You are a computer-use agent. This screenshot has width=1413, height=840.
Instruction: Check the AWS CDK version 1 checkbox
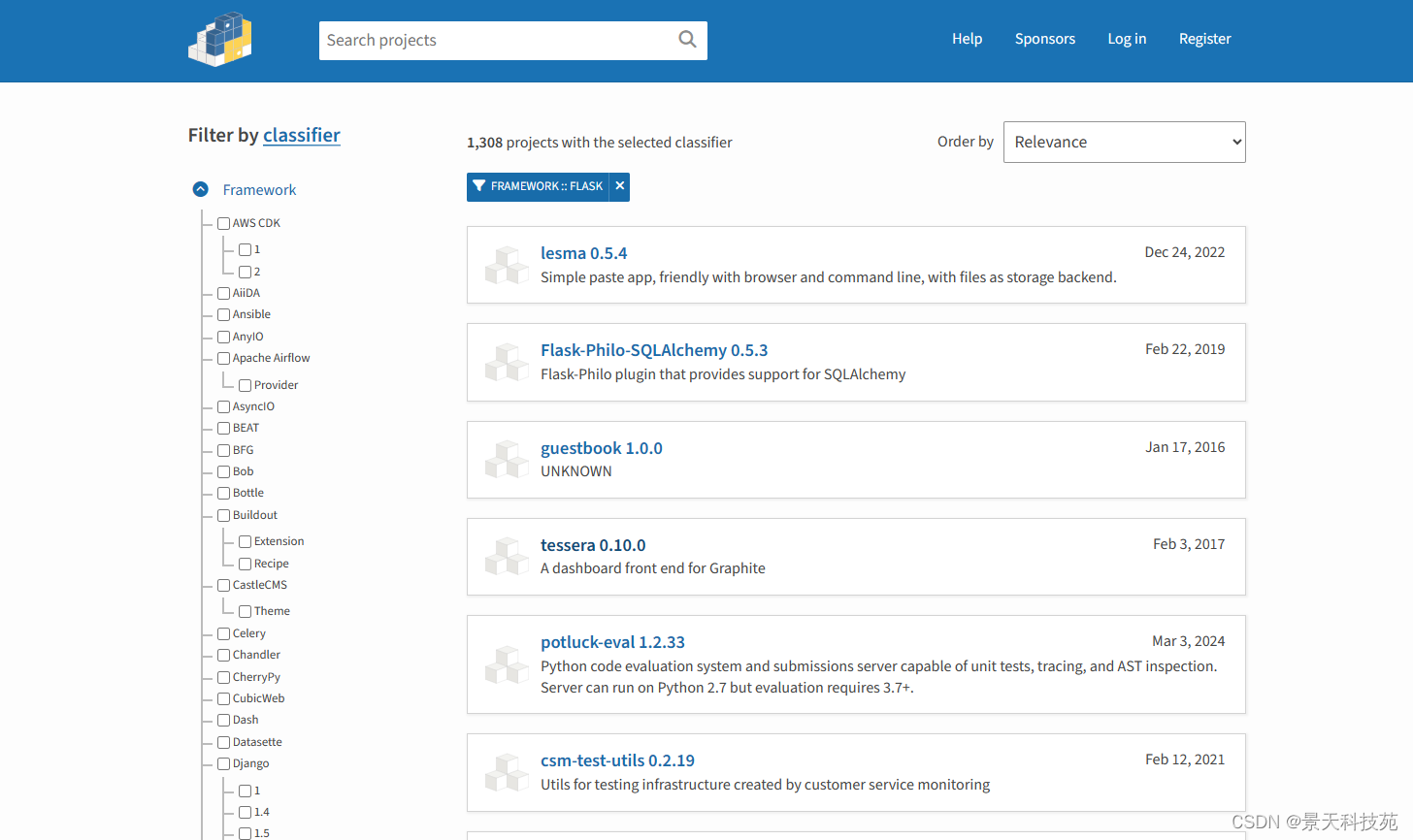246,249
